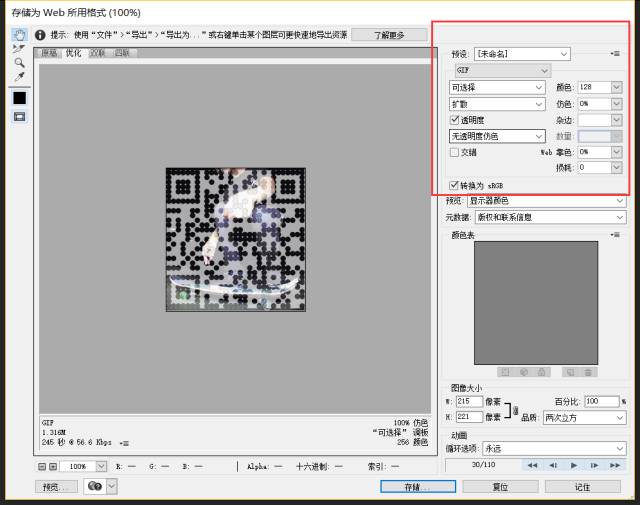Click the 存储 button
The height and width of the screenshot is (505, 640).
point(418,487)
